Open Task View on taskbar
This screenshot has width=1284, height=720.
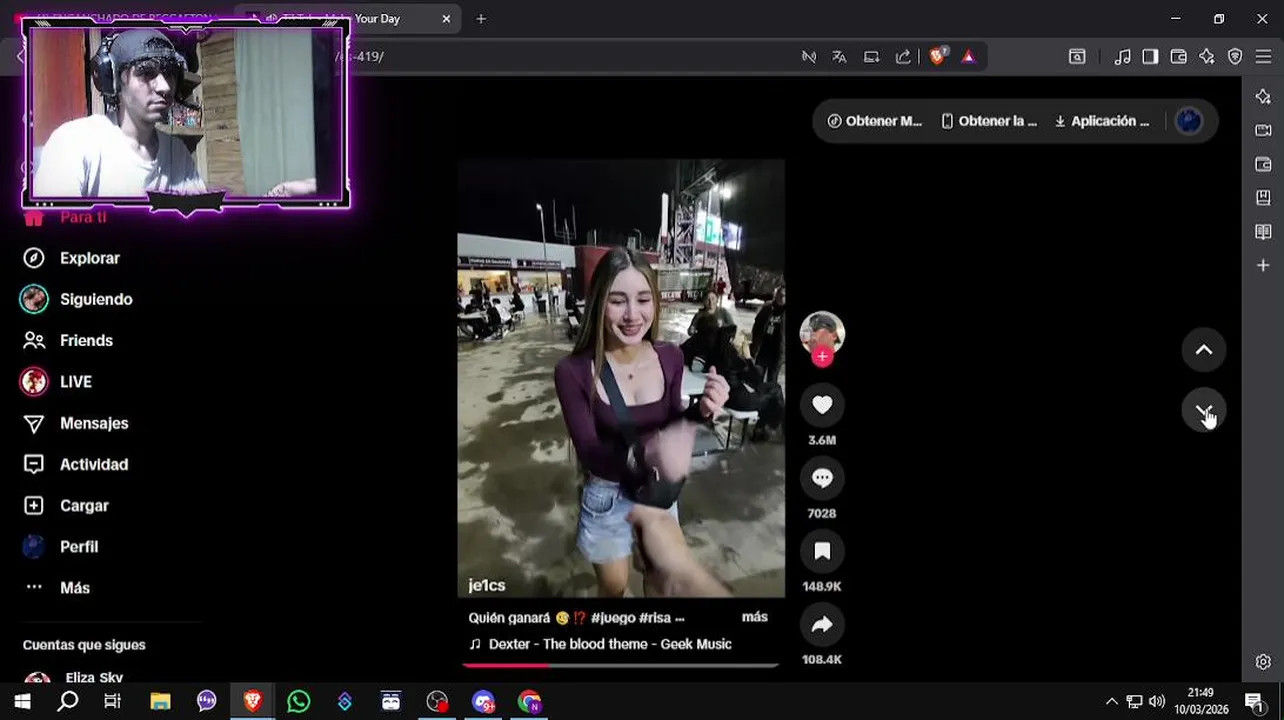[113, 702]
